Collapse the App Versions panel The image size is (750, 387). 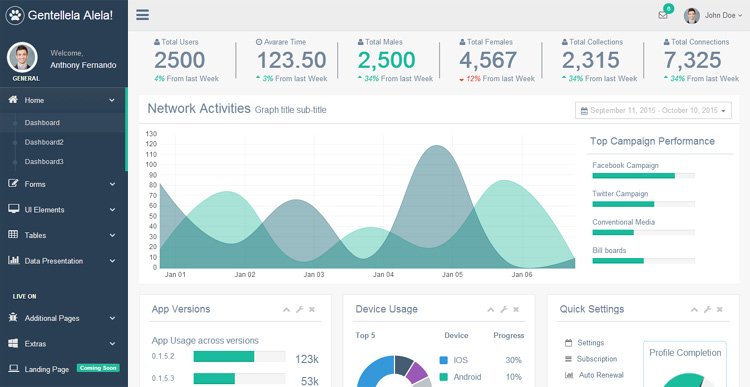point(286,310)
